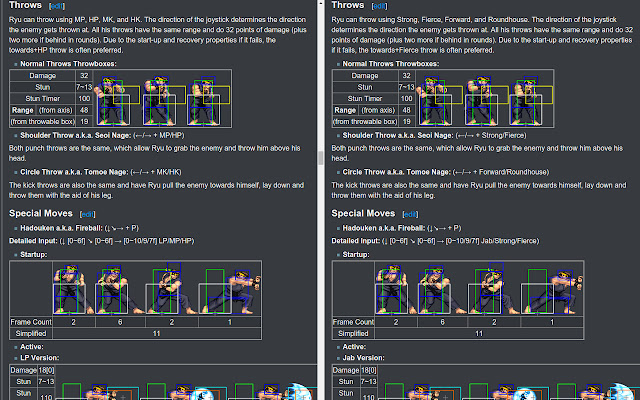Click 'Circle Throw a.k.a. Tomoe Nage' in right pane

click(x=397, y=172)
